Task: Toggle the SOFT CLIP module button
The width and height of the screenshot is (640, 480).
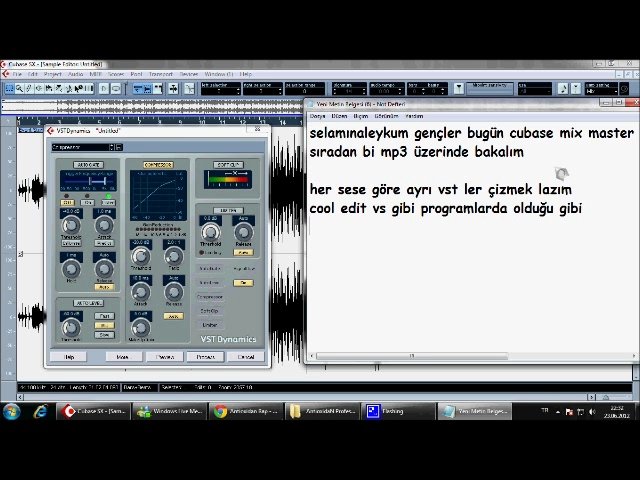Action: [x=228, y=165]
